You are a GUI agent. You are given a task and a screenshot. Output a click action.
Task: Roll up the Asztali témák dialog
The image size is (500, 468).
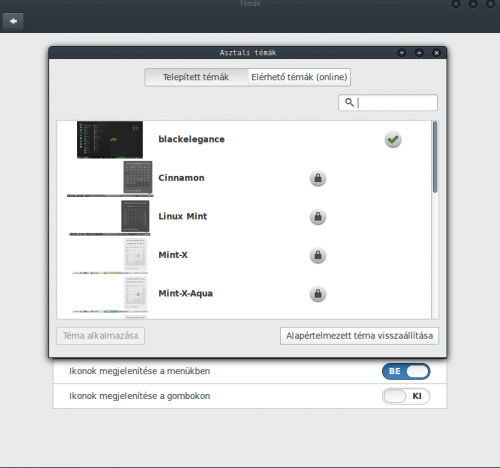point(402,53)
